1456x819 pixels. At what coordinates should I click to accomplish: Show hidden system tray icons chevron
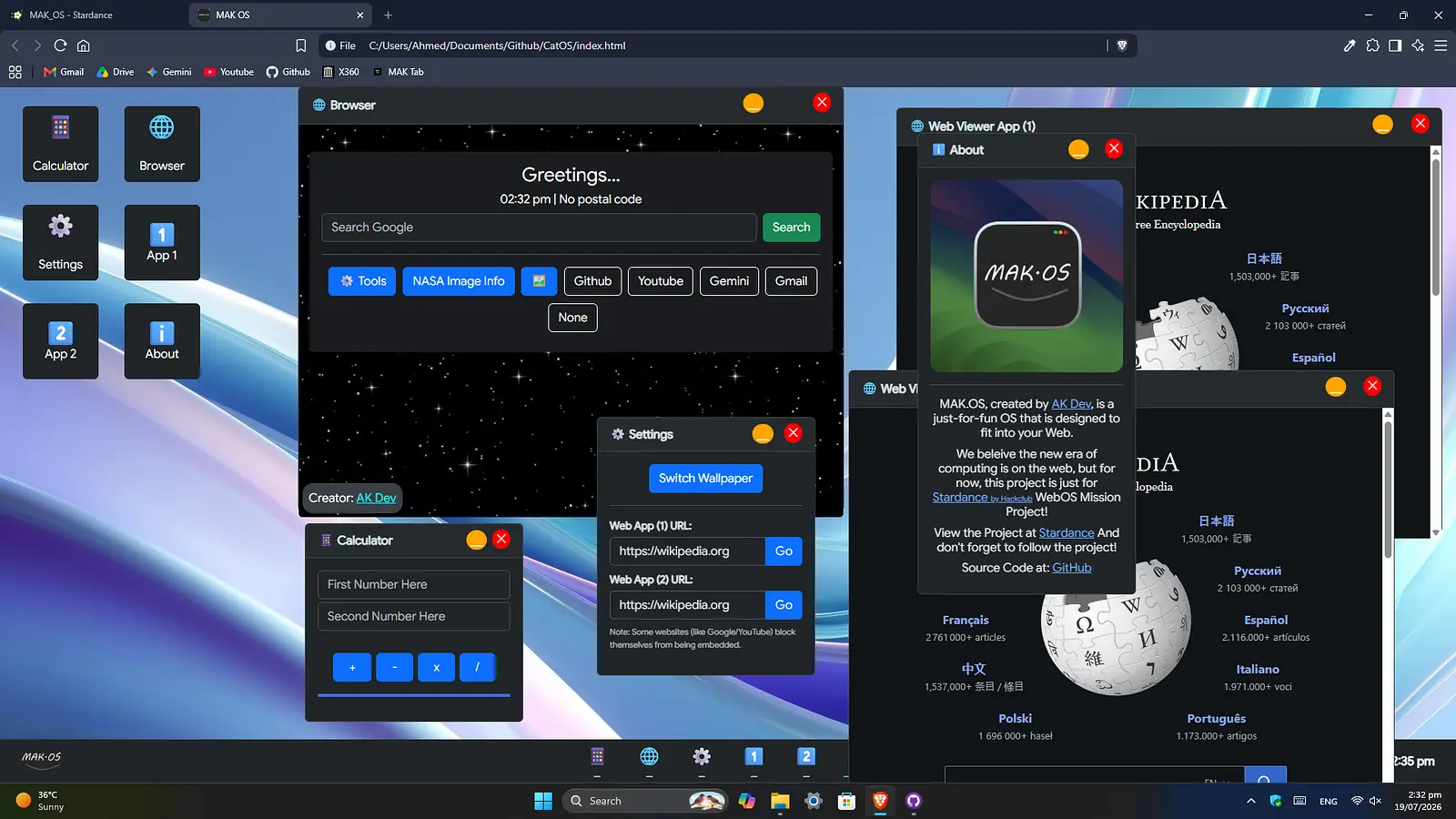[x=1251, y=801]
